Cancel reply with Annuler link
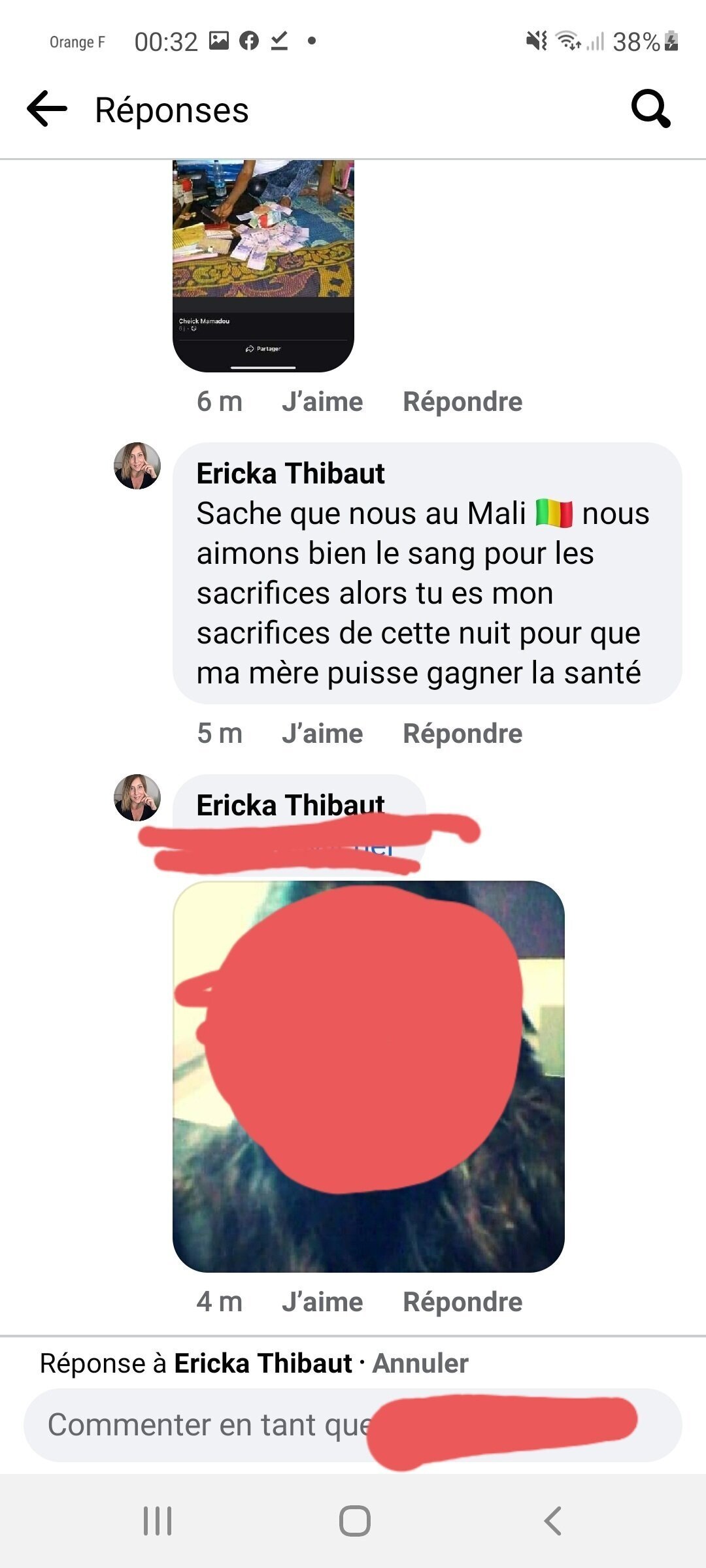 click(420, 1364)
